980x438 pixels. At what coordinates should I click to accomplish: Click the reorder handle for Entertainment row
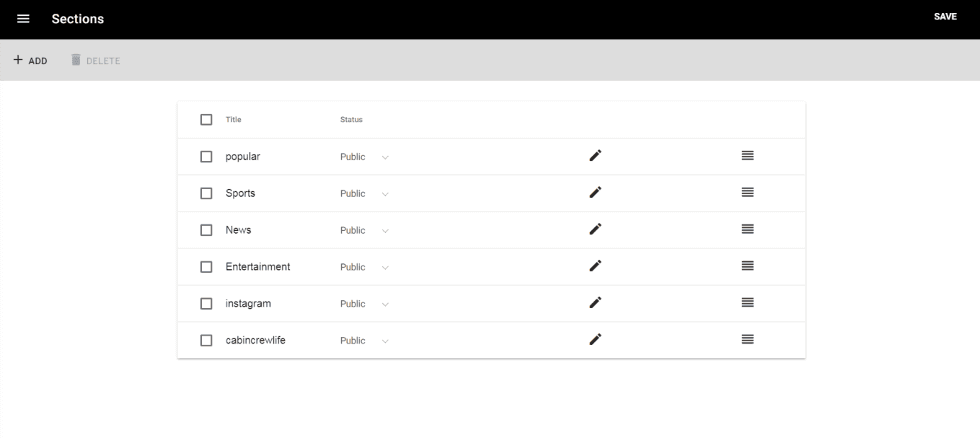[x=747, y=266]
